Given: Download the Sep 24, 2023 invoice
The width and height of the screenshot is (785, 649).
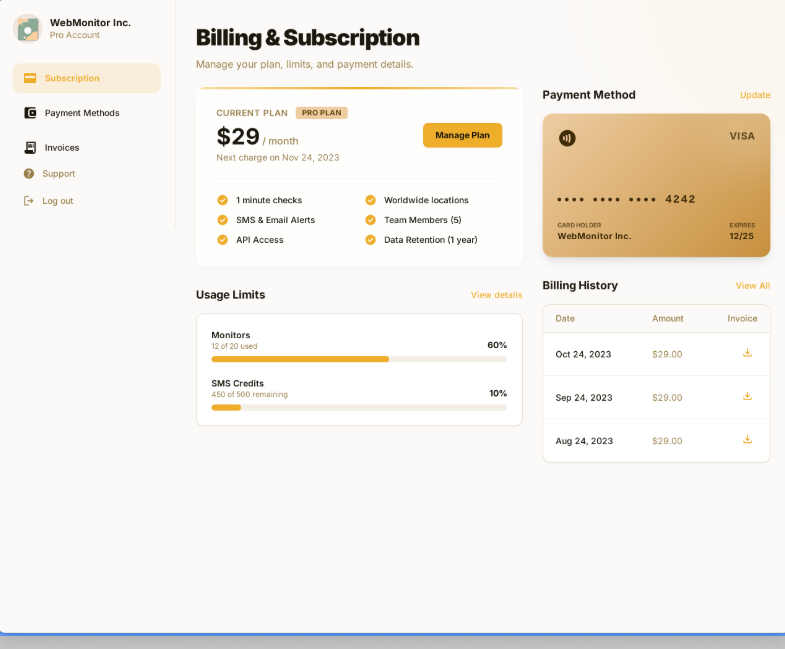Looking at the screenshot, I should [x=747, y=396].
